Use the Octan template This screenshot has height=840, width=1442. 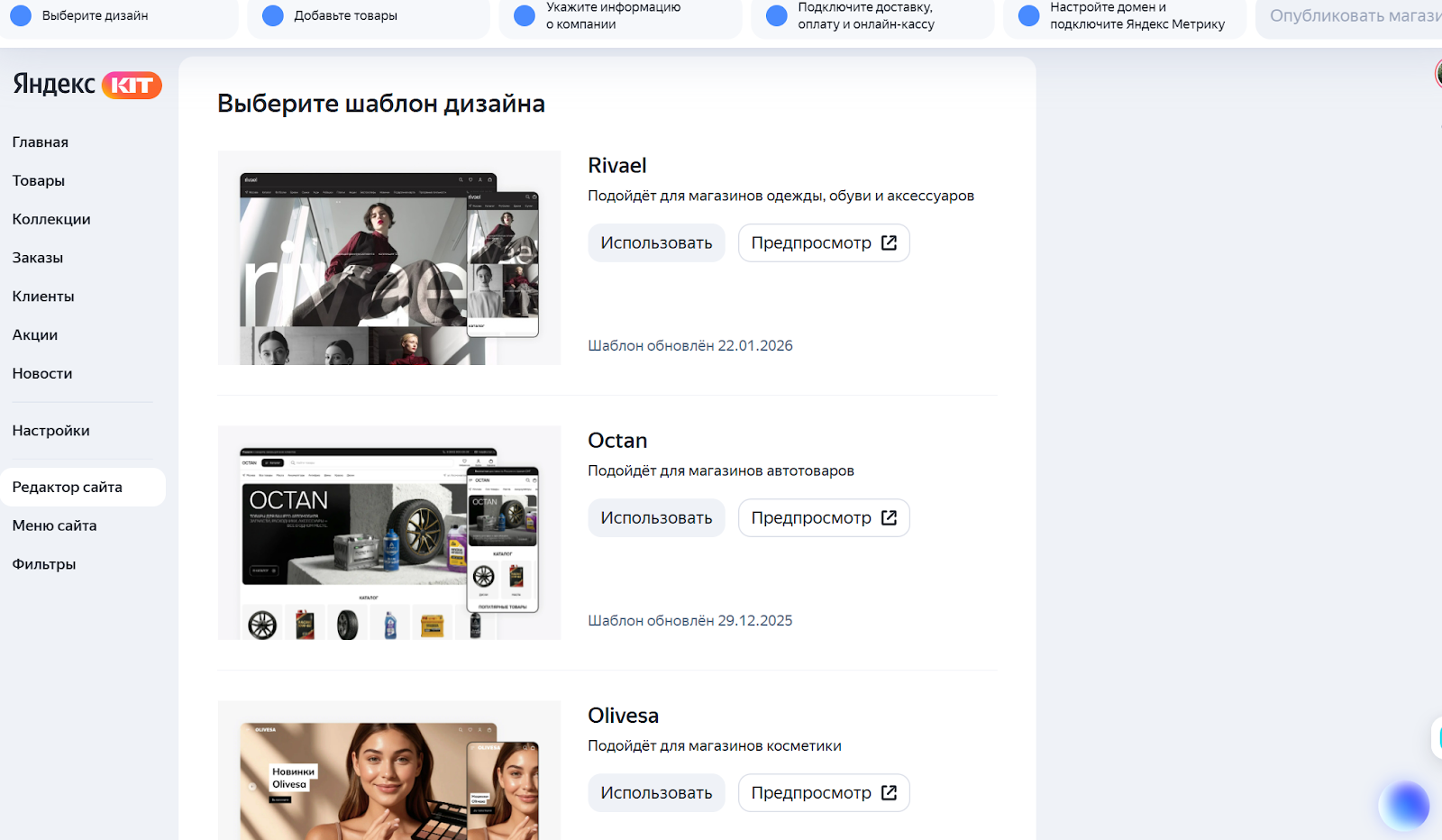(656, 518)
